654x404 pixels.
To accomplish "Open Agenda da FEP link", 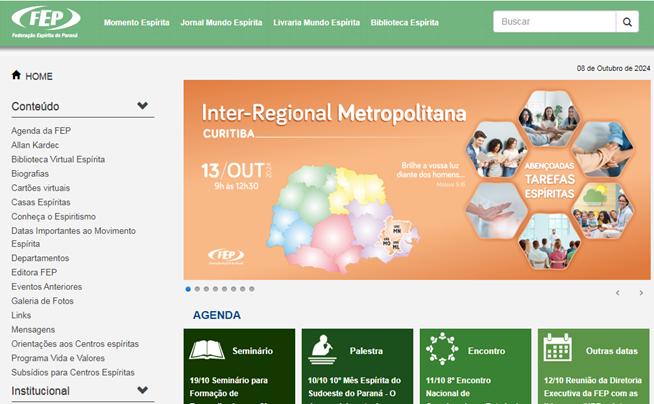I will pyautogui.click(x=41, y=131).
